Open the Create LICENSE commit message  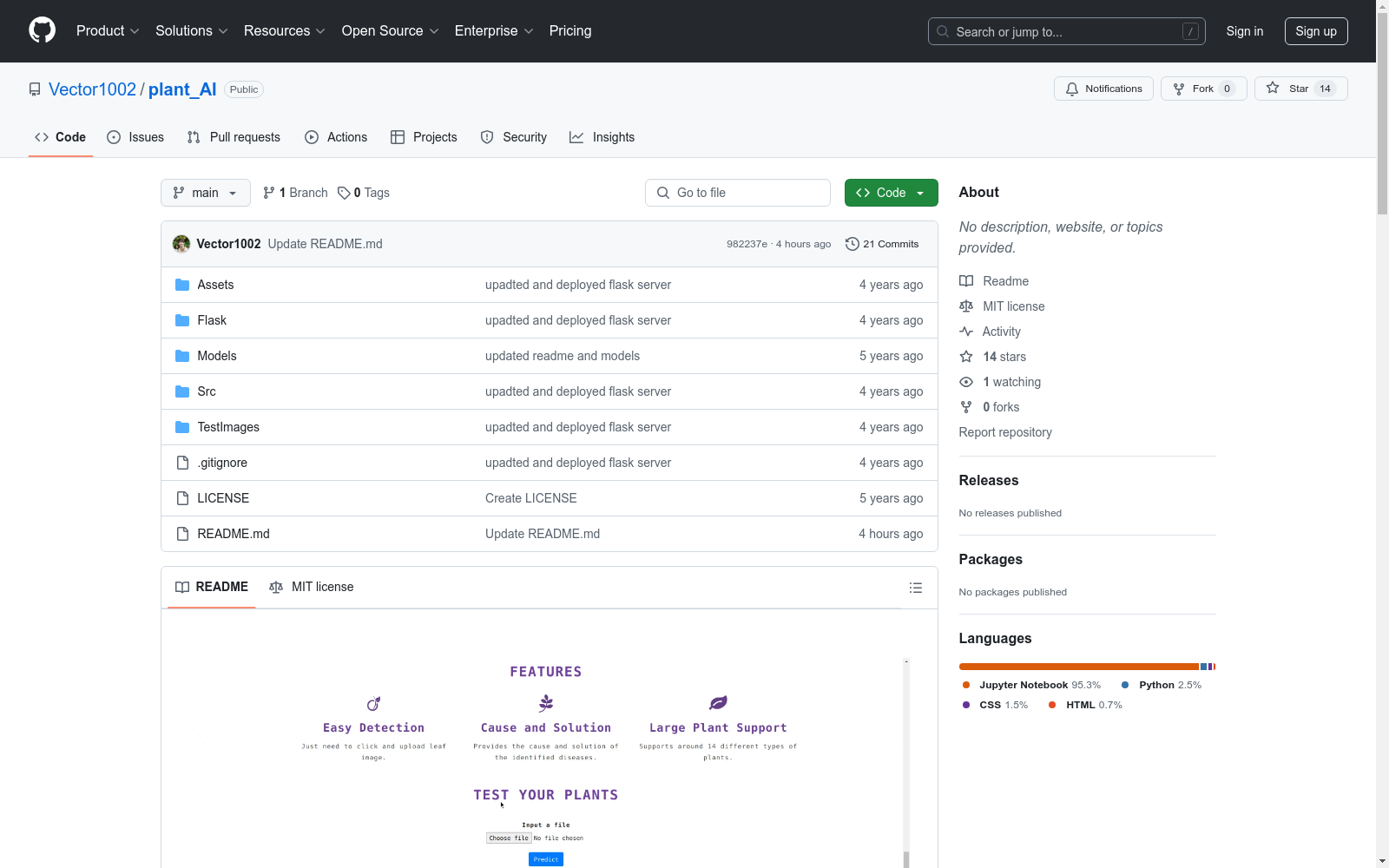click(531, 498)
